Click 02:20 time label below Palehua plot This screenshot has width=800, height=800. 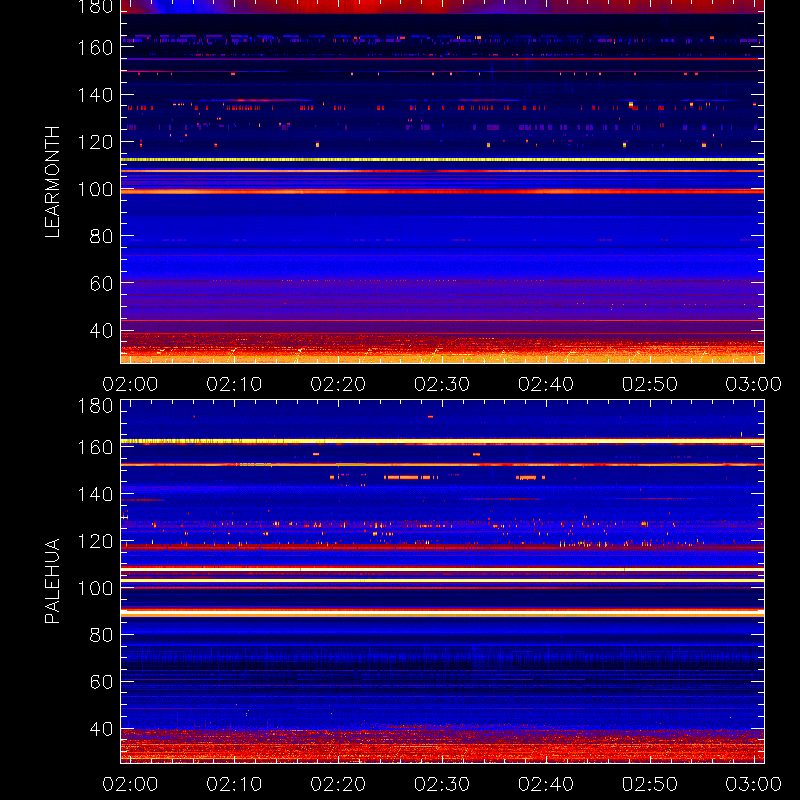tap(338, 784)
